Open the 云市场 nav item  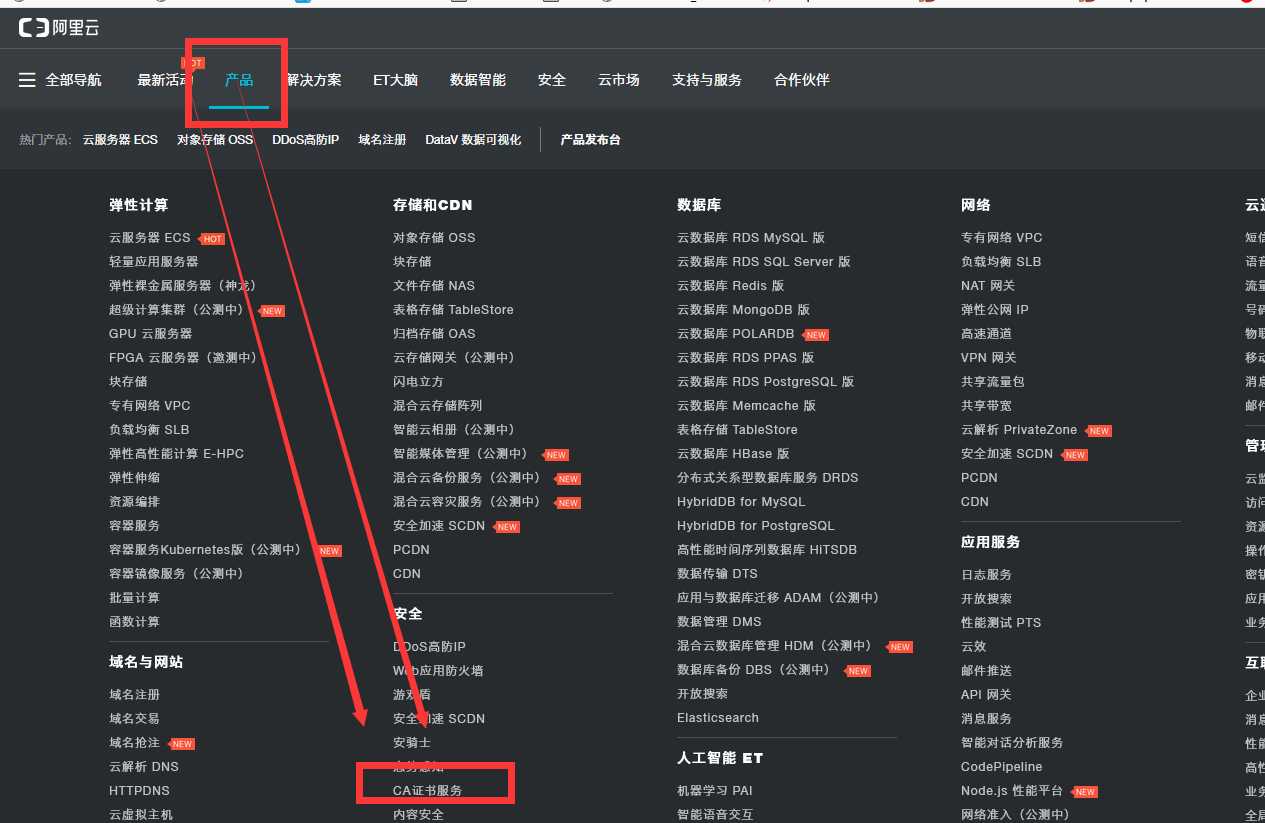pyautogui.click(x=619, y=80)
